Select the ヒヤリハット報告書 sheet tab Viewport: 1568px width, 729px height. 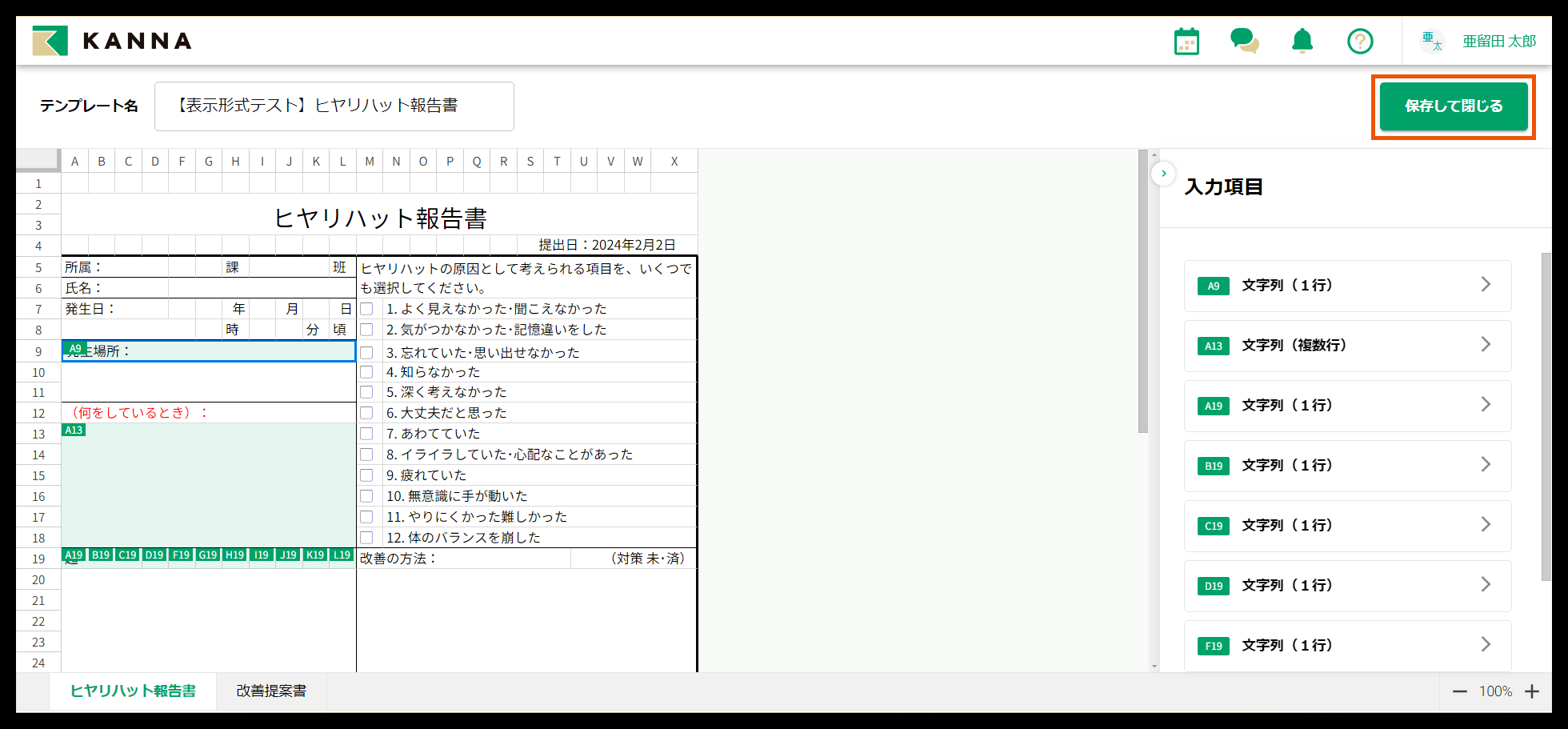pos(133,691)
